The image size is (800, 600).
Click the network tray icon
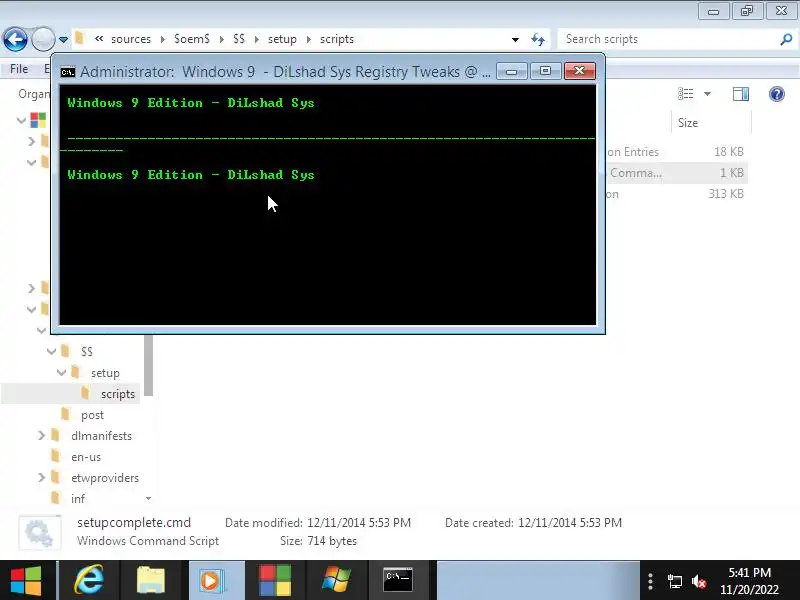coord(674,582)
